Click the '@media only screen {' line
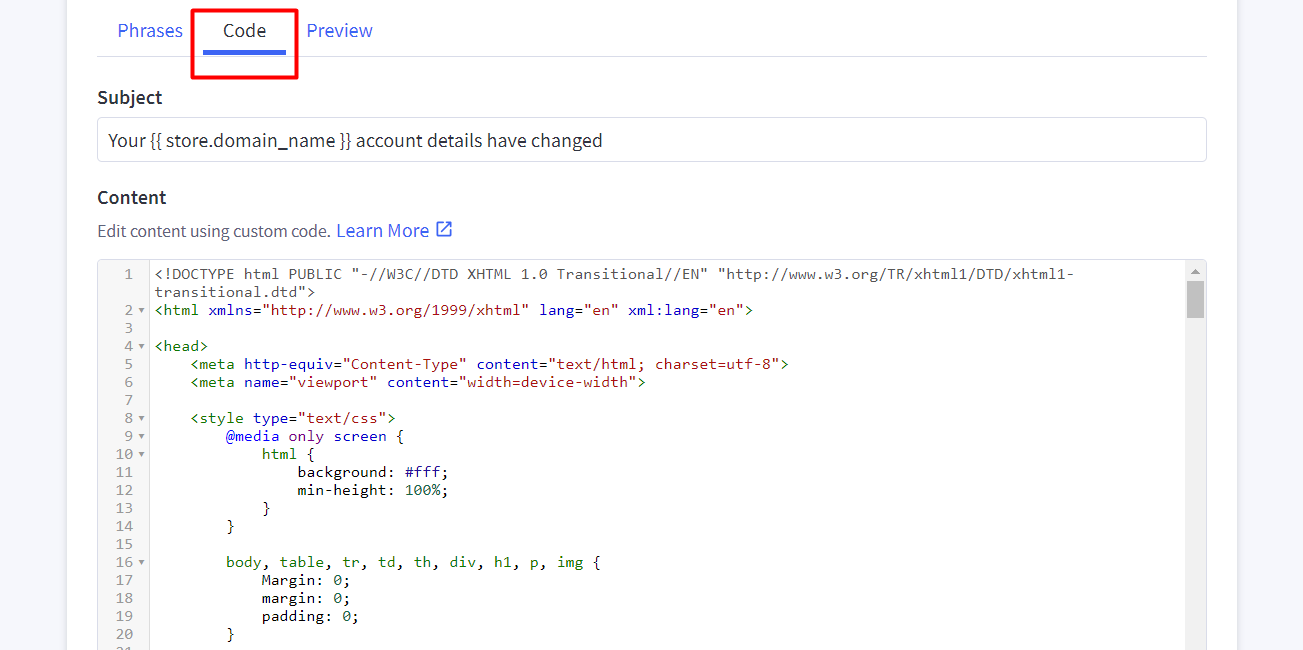Screen dimensions: 1303x650 point(315,436)
